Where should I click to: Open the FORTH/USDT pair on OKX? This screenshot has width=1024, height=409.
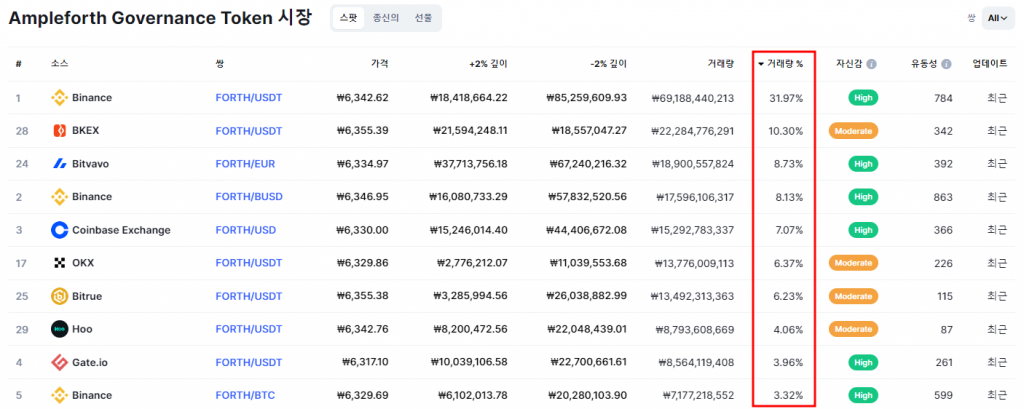[249, 263]
